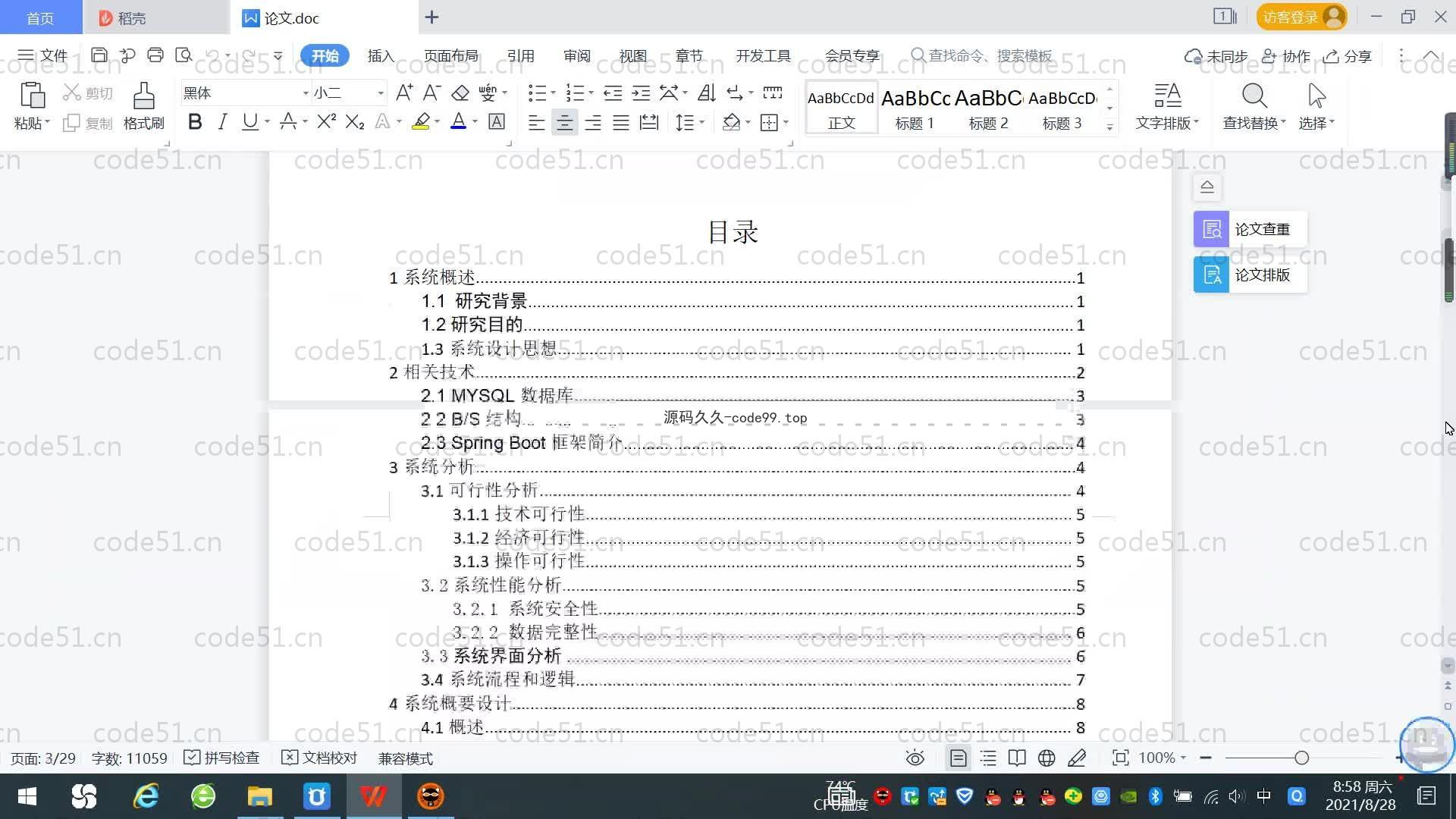Click the sort icon
The image size is (1456, 819).
coord(707,93)
